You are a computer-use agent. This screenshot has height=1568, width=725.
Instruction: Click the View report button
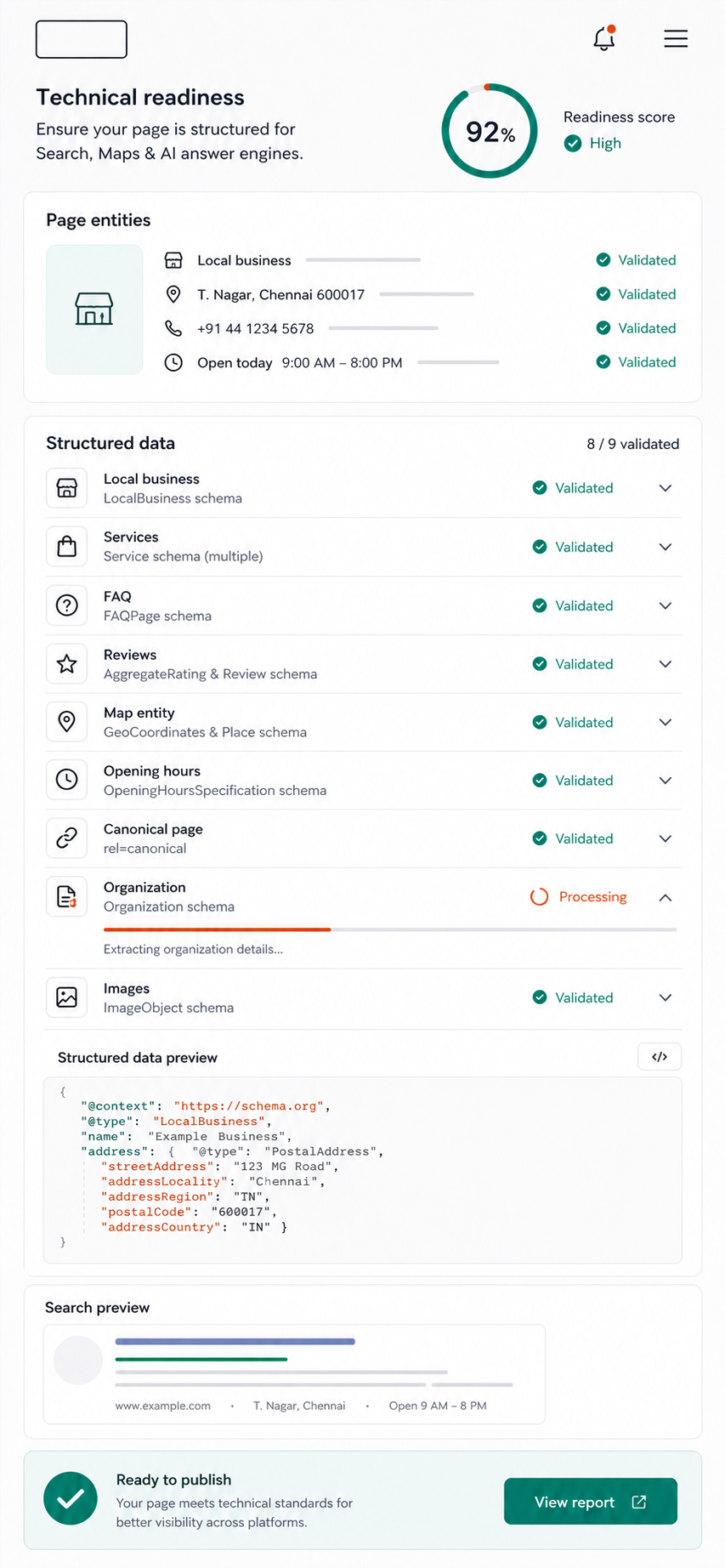pos(591,1501)
